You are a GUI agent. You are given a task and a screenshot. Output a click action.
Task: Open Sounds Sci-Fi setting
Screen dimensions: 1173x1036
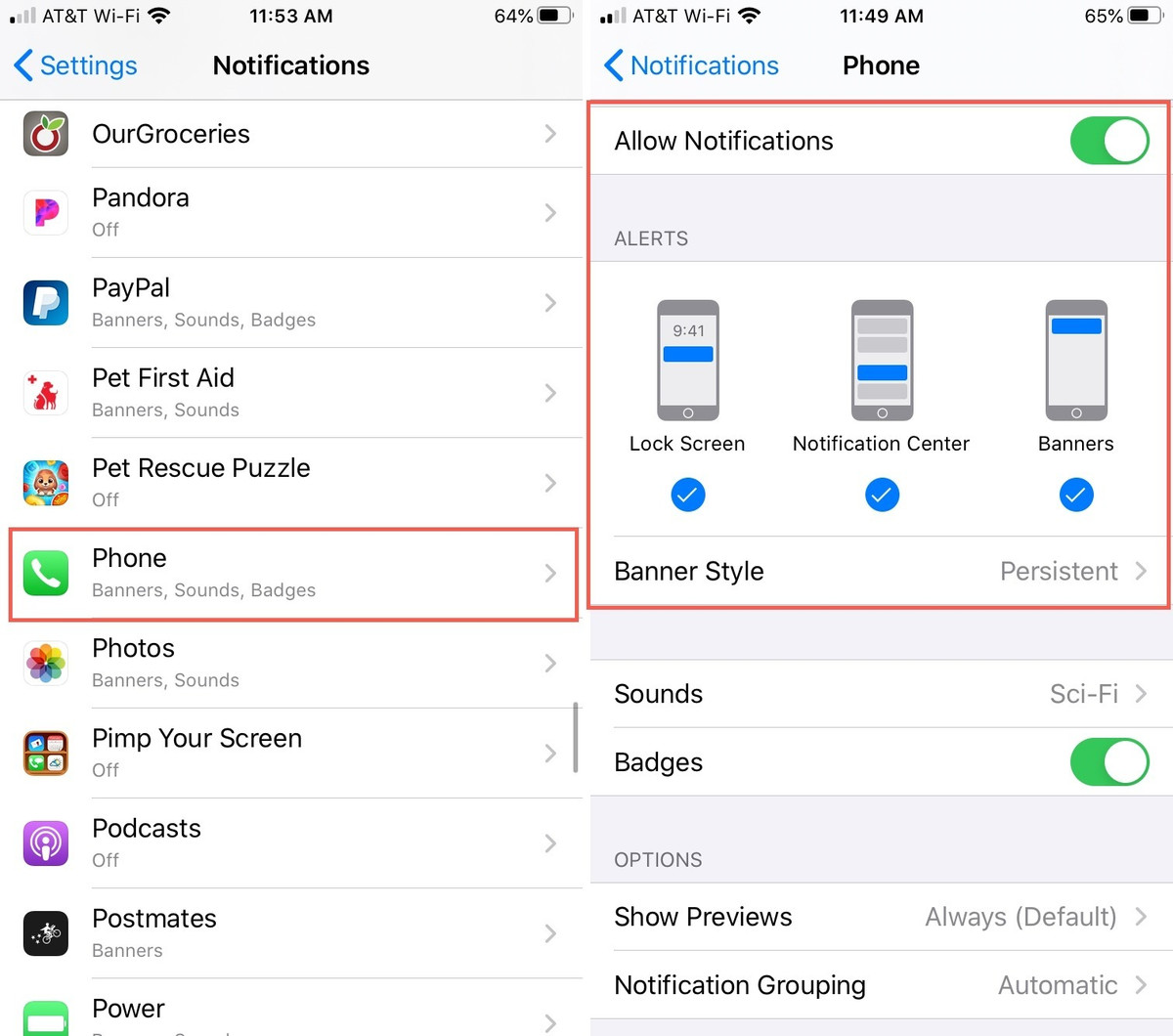tap(882, 694)
